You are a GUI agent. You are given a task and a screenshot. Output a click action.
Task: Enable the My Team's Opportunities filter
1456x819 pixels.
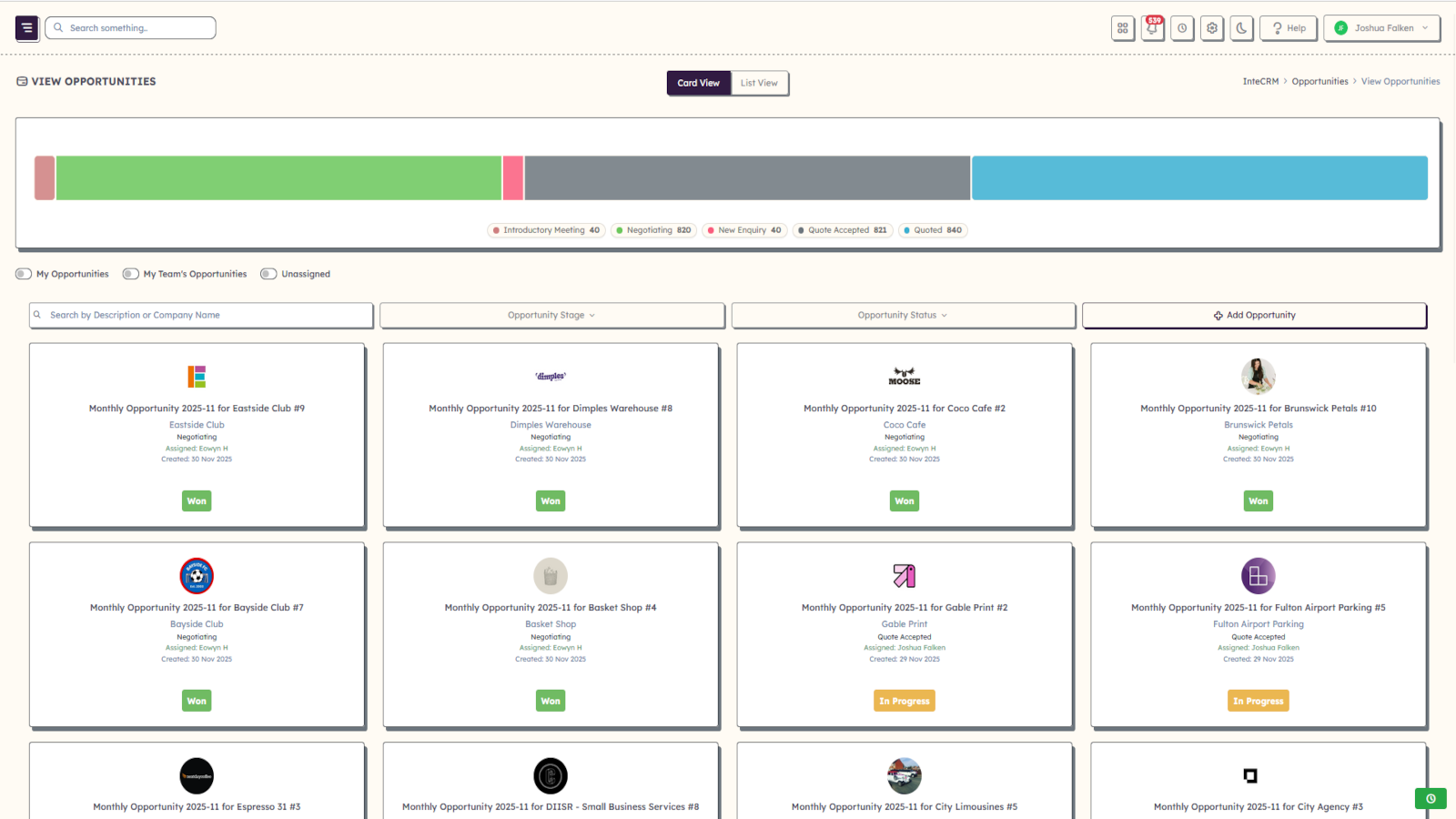tap(129, 273)
